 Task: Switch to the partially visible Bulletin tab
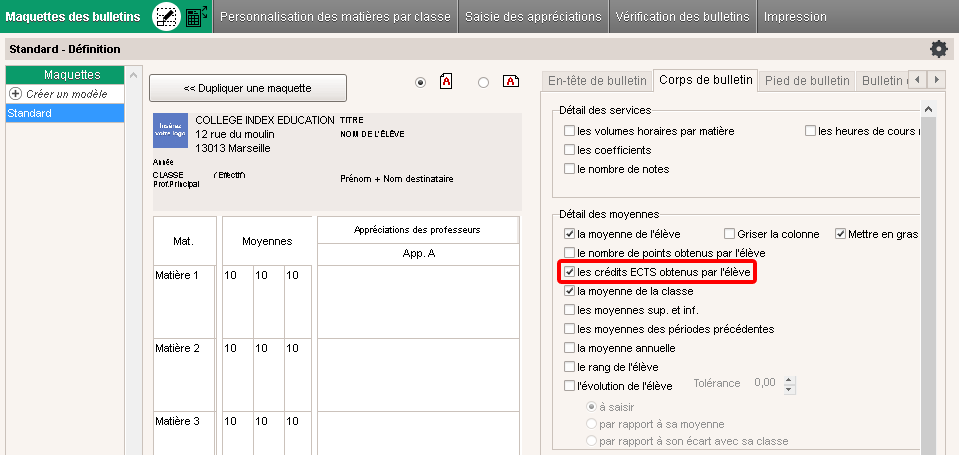(x=881, y=81)
